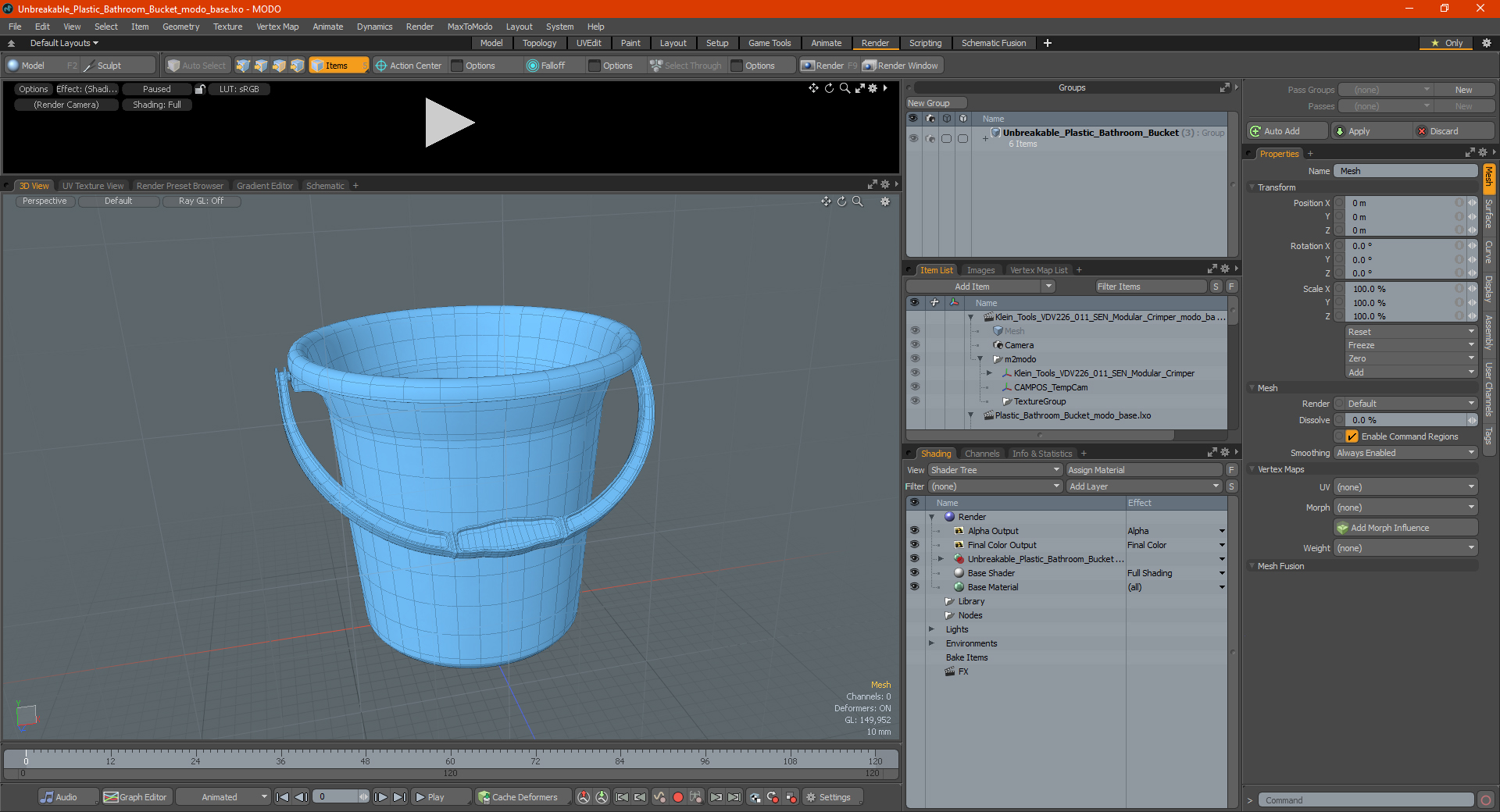Start Render with F9 button
This screenshot has height=812, width=1500.
coord(829,66)
